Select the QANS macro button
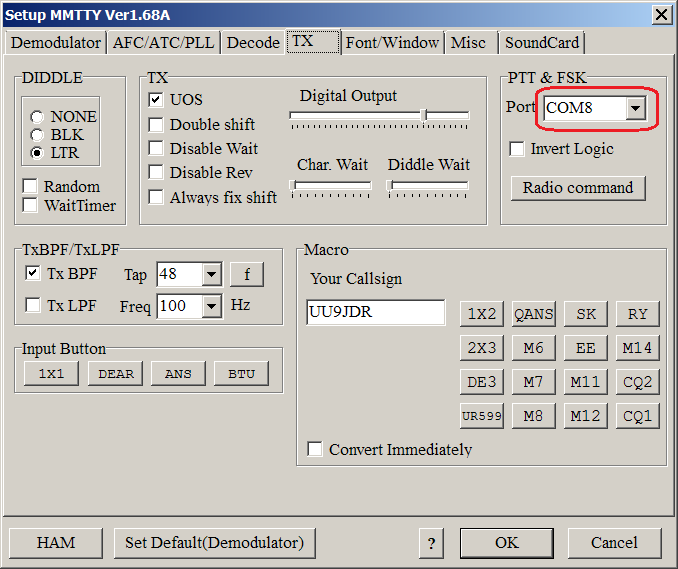The image size is (678, 569). click(x=534, y=314)
